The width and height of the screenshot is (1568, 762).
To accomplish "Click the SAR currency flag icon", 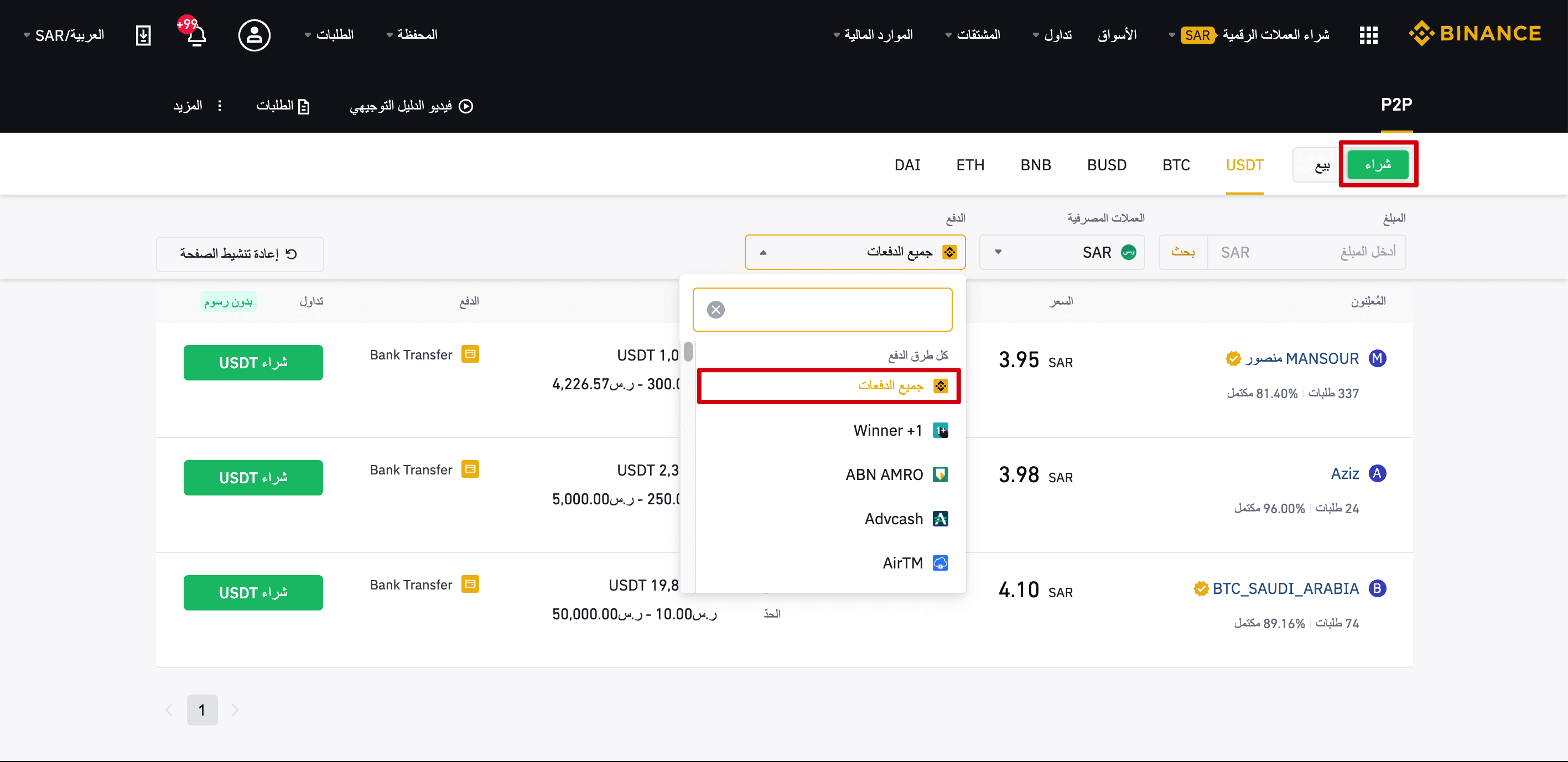I will 1129,252.
